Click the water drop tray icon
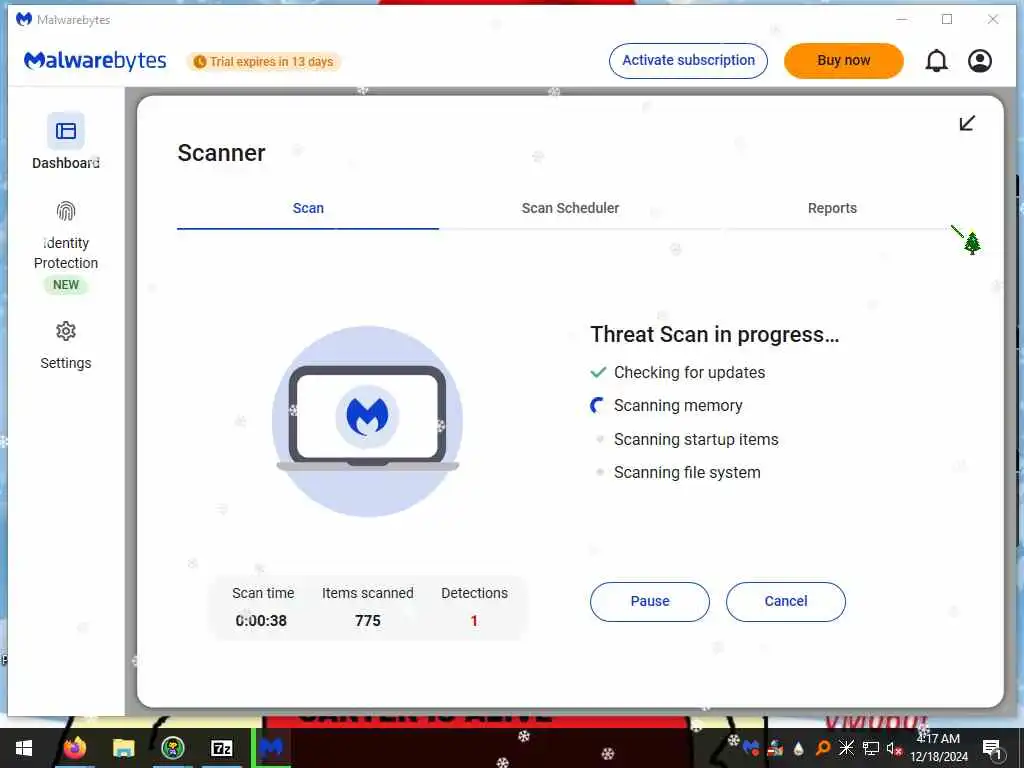The image size is (1024, 768). coord(799,748)
